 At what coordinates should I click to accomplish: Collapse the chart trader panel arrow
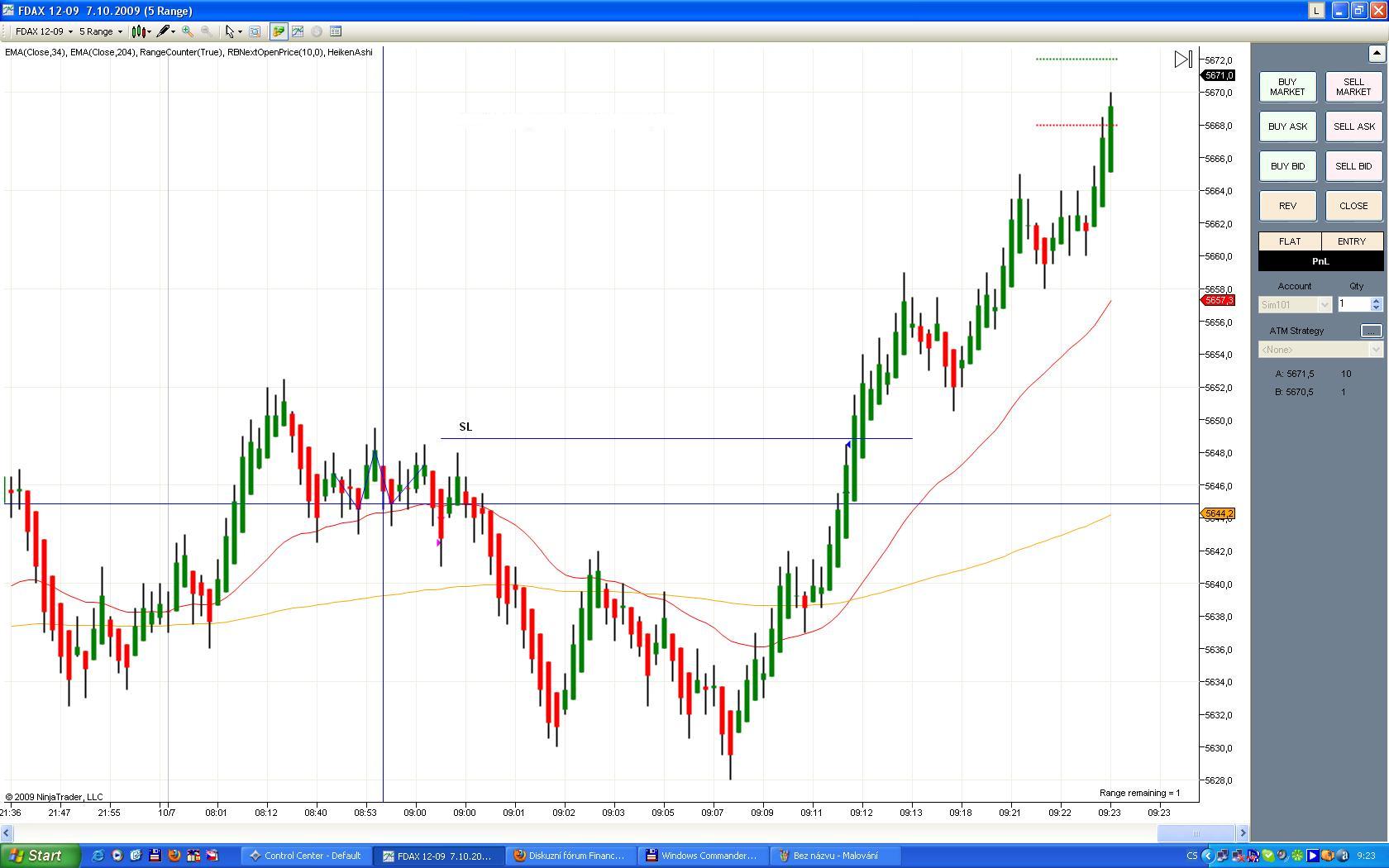point(1376,54)
